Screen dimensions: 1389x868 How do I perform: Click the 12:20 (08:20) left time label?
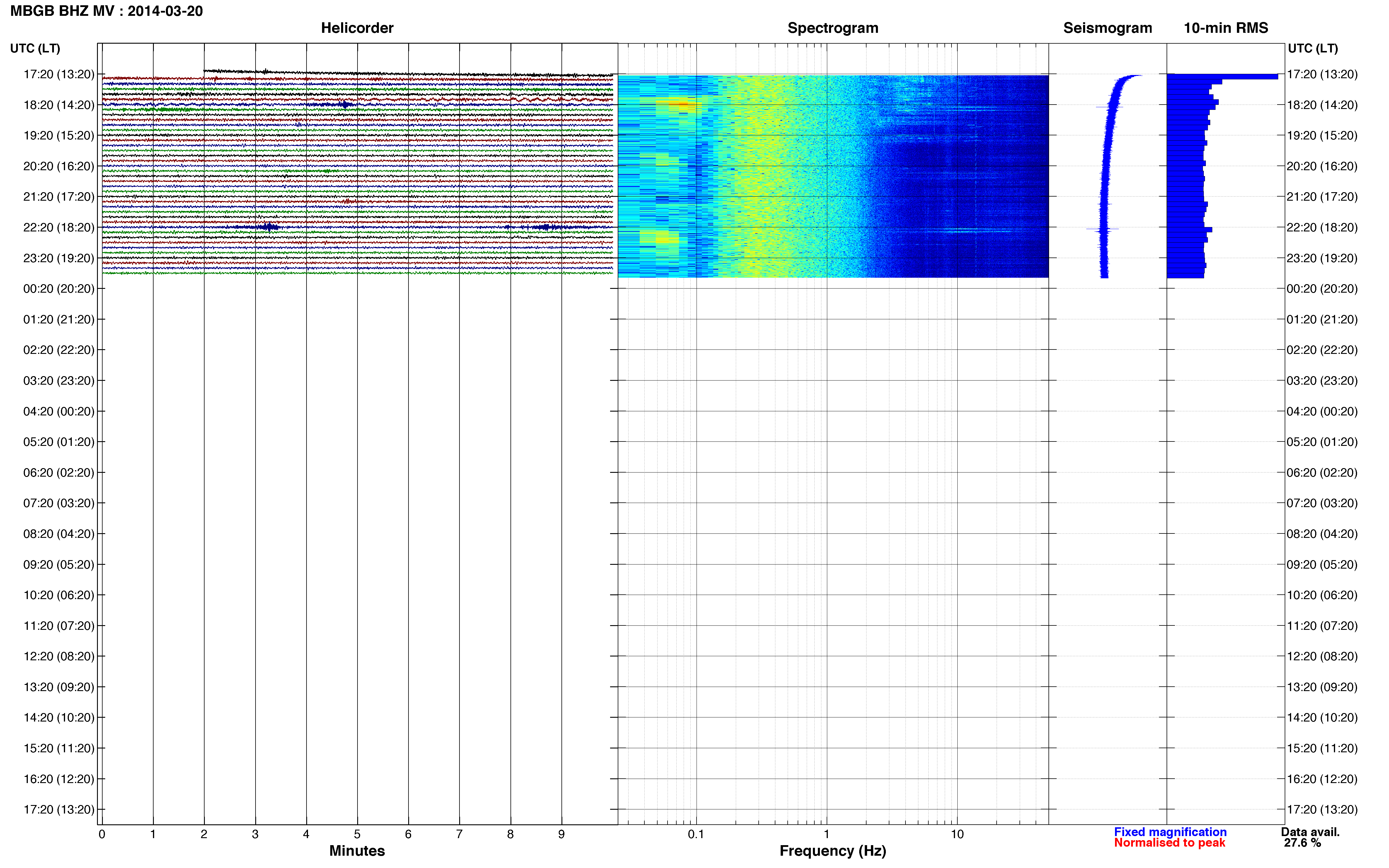(59, 656)
